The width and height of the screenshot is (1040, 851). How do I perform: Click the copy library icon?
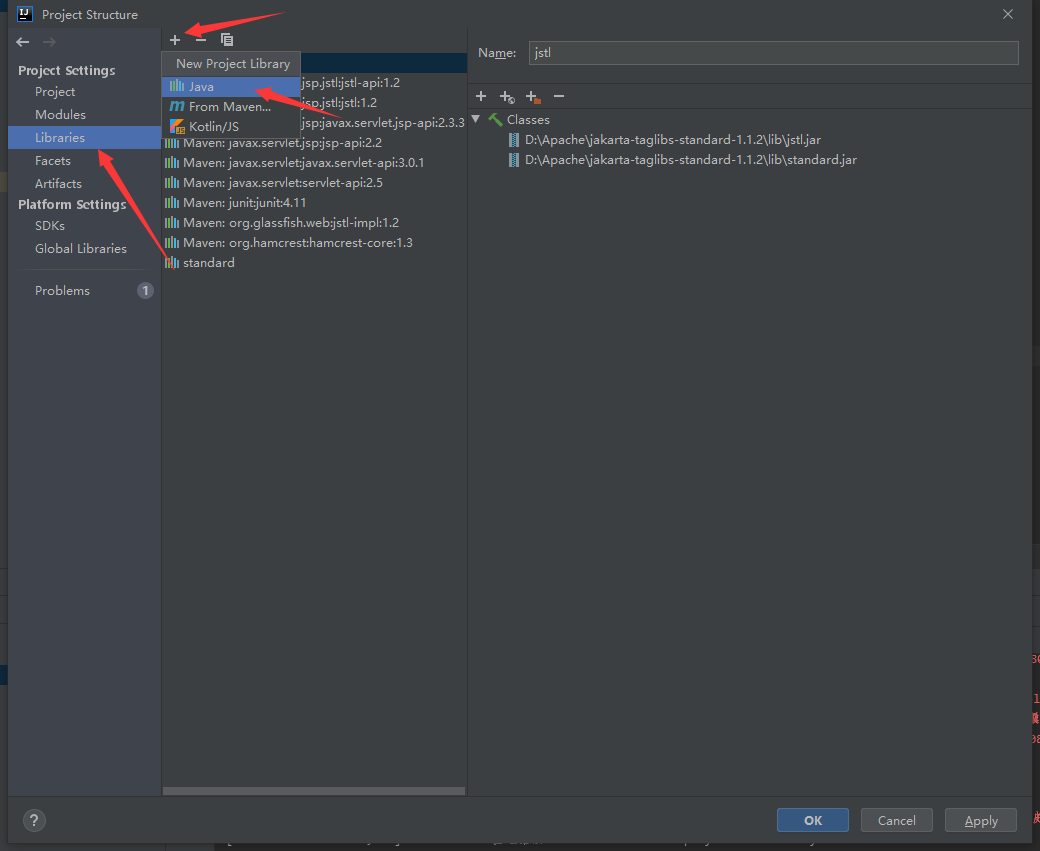tap(227, 40)
